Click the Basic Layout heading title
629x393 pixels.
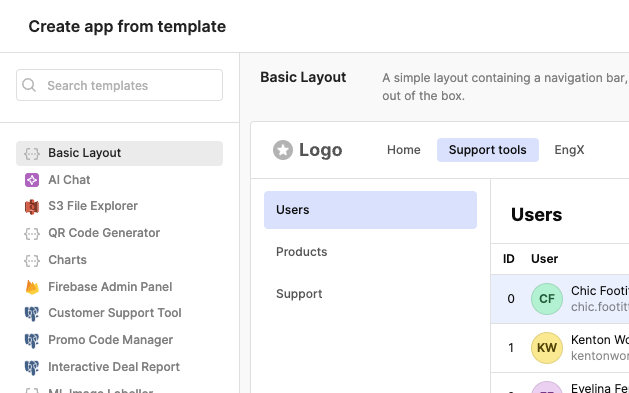(303, 77)
